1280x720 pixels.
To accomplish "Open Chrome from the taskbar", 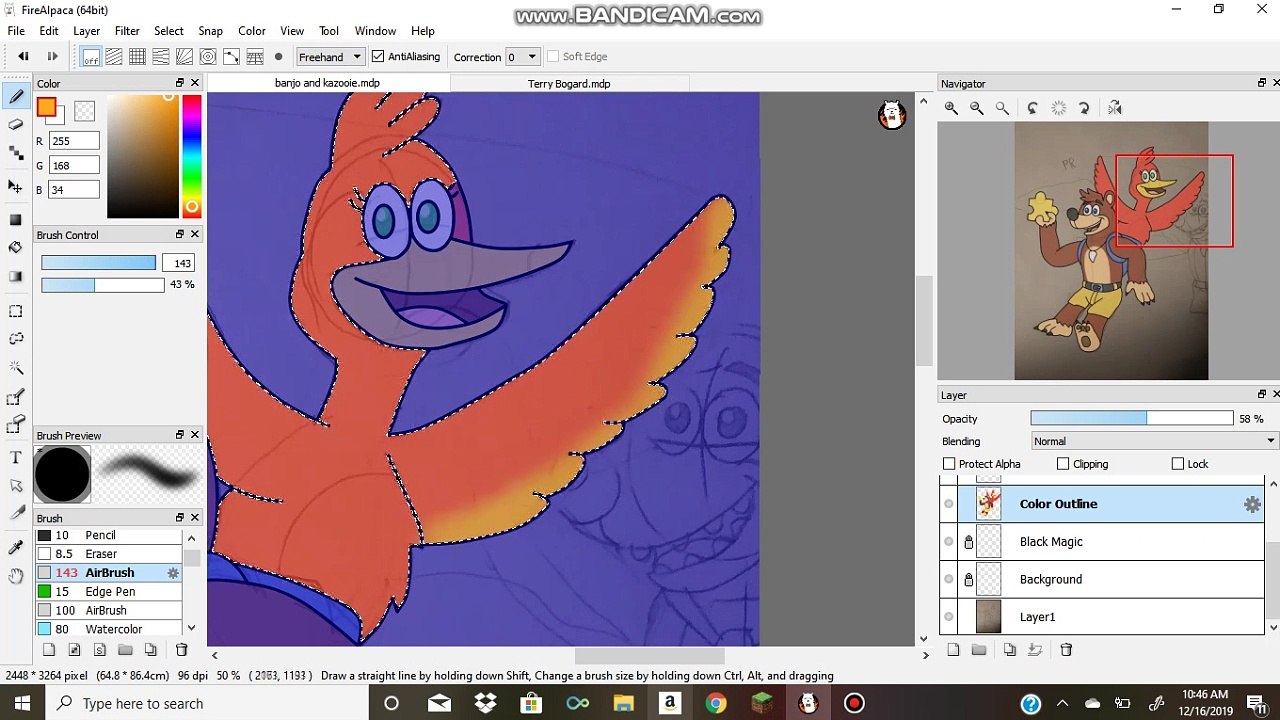I will click(716, 703).
